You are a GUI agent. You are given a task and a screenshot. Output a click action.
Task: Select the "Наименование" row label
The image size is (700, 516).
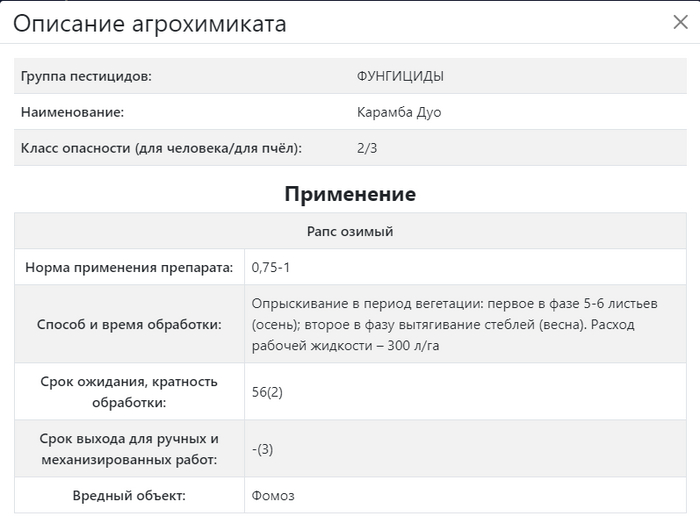(x=72, y=112)
